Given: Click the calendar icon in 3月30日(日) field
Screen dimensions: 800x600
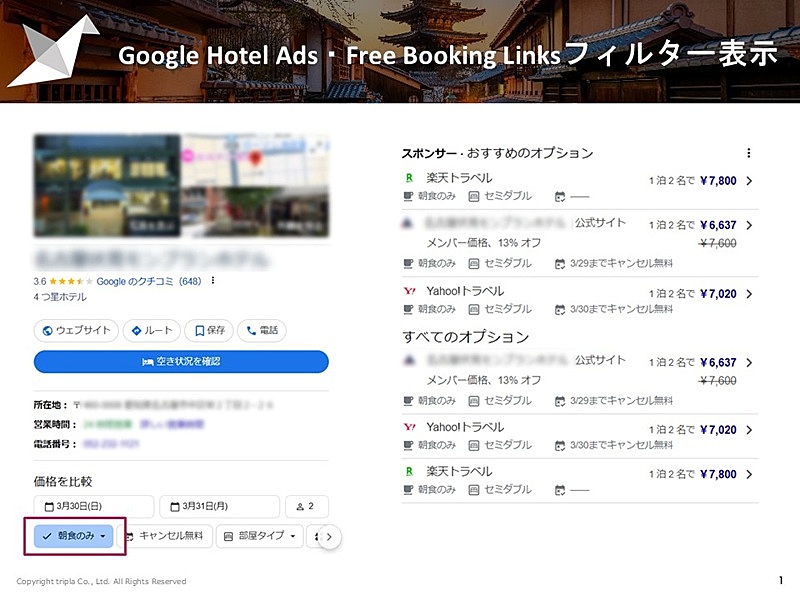Looking at the screenshot, I should point(49,507).
